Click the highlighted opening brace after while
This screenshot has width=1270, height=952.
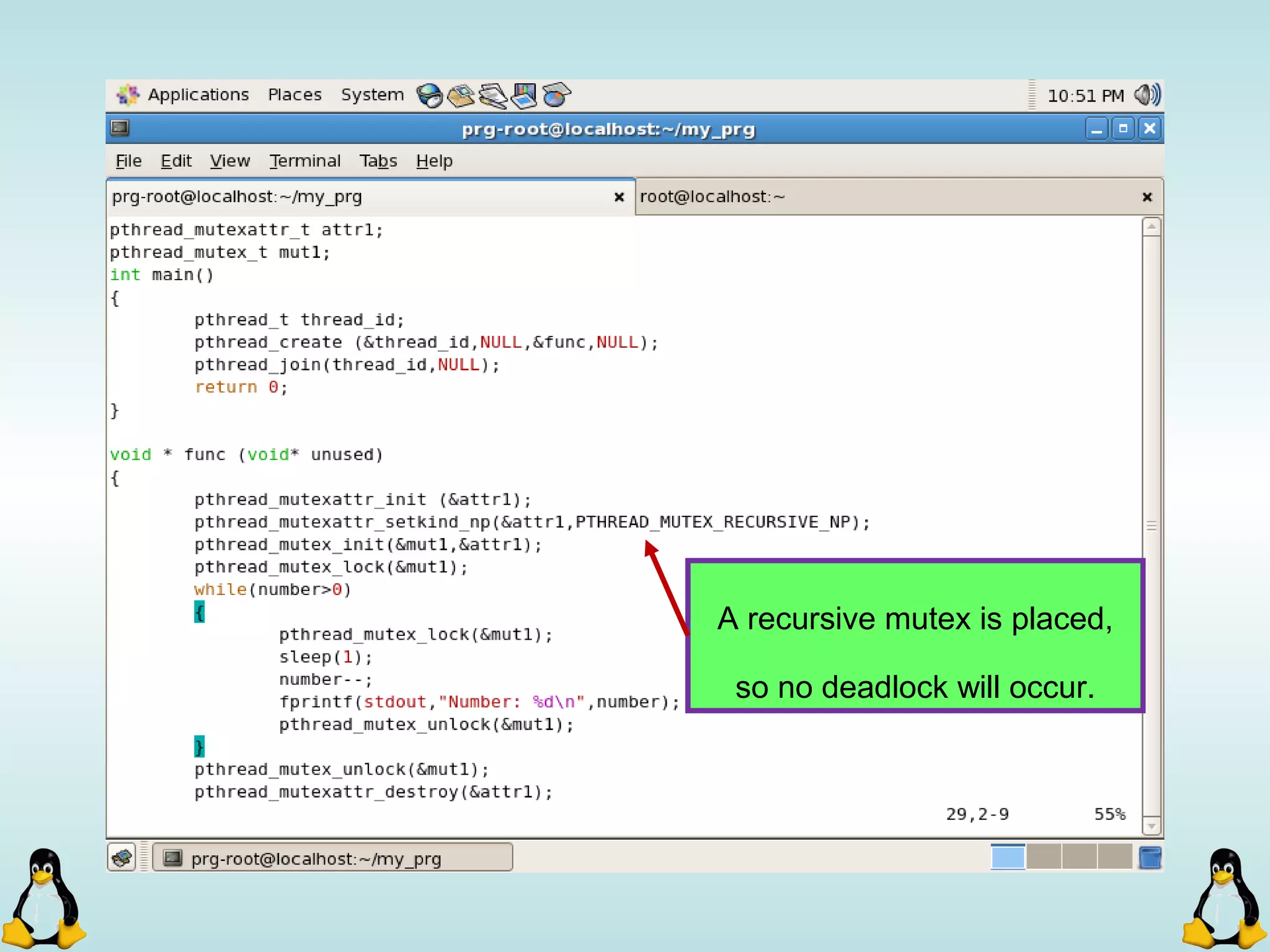(x=199, y=612)
